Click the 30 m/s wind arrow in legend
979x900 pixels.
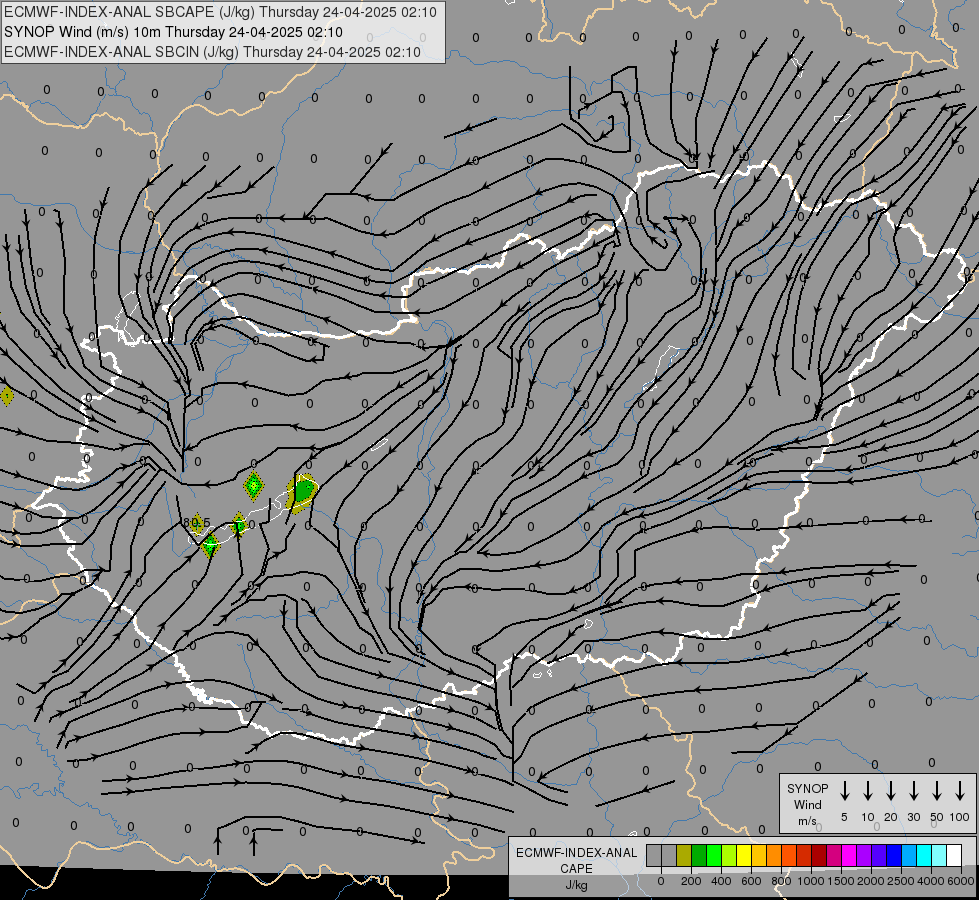(x=913, y=791)
